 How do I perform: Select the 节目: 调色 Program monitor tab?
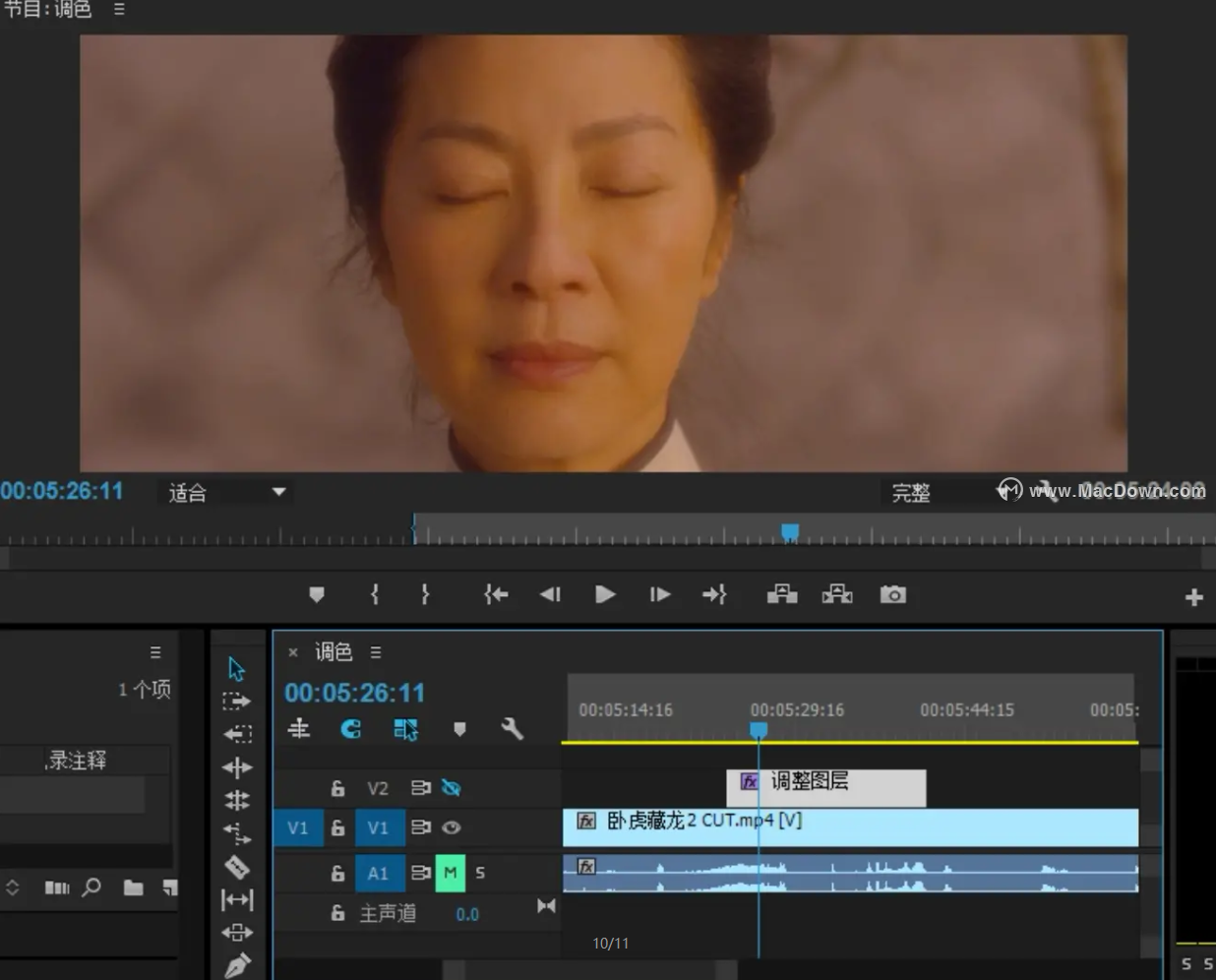47,10
